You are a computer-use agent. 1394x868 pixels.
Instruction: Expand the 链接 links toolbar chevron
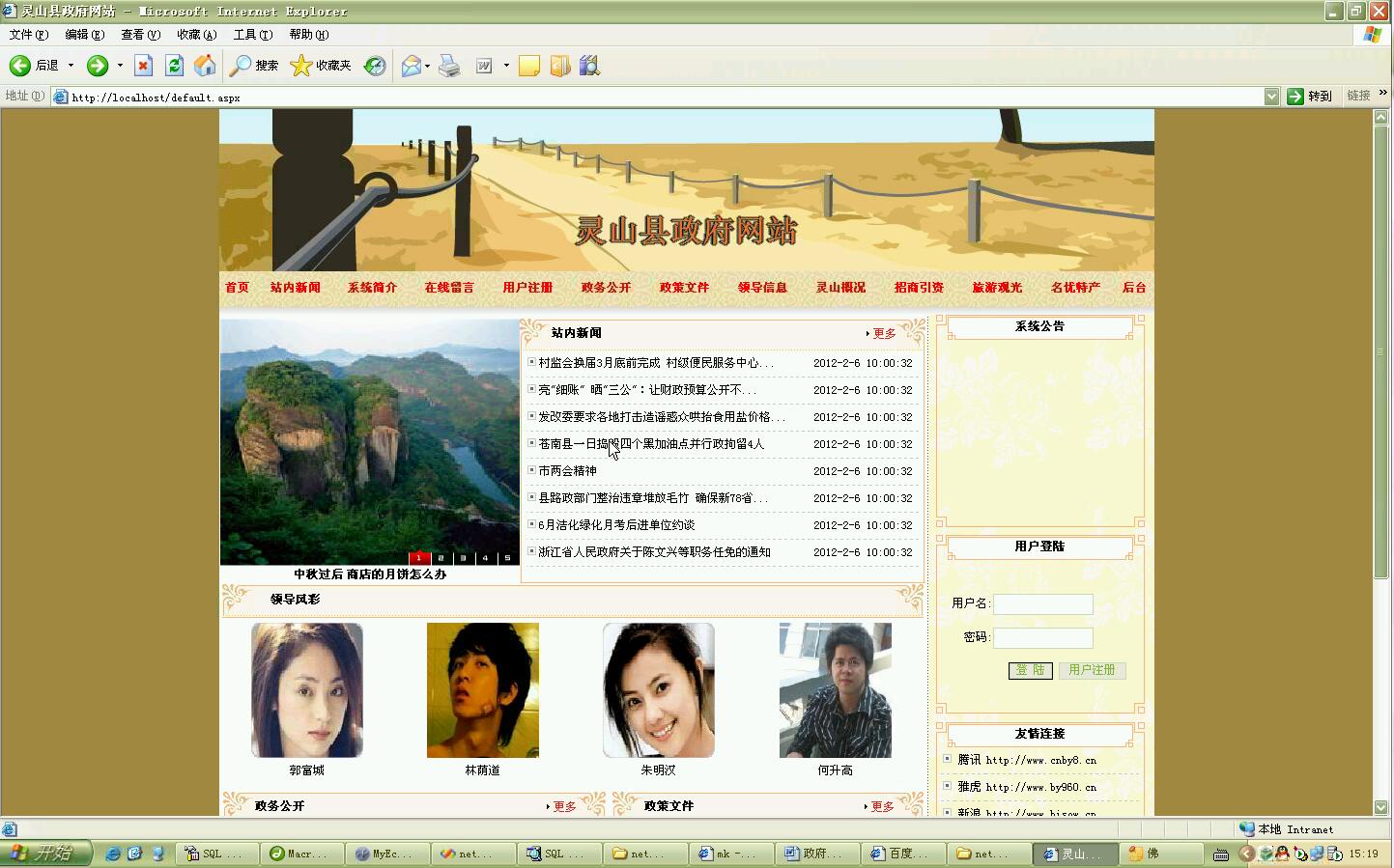(1382, 94)
